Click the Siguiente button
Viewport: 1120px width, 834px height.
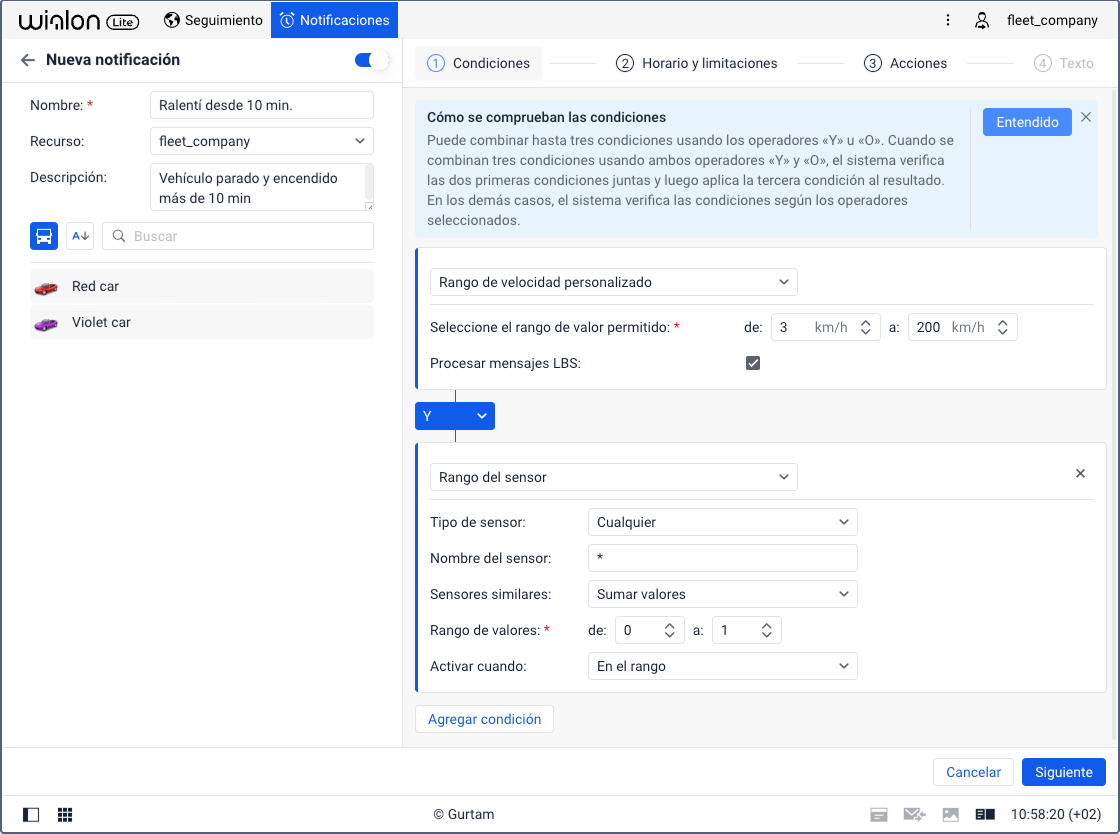coord(1063,772)
